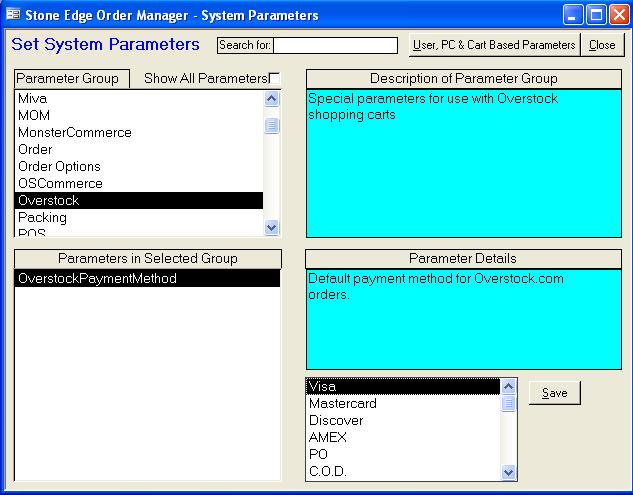The image size is (633, 495).
Task: Click the payment method scrollbar thumb
Action: pos(508,403)
